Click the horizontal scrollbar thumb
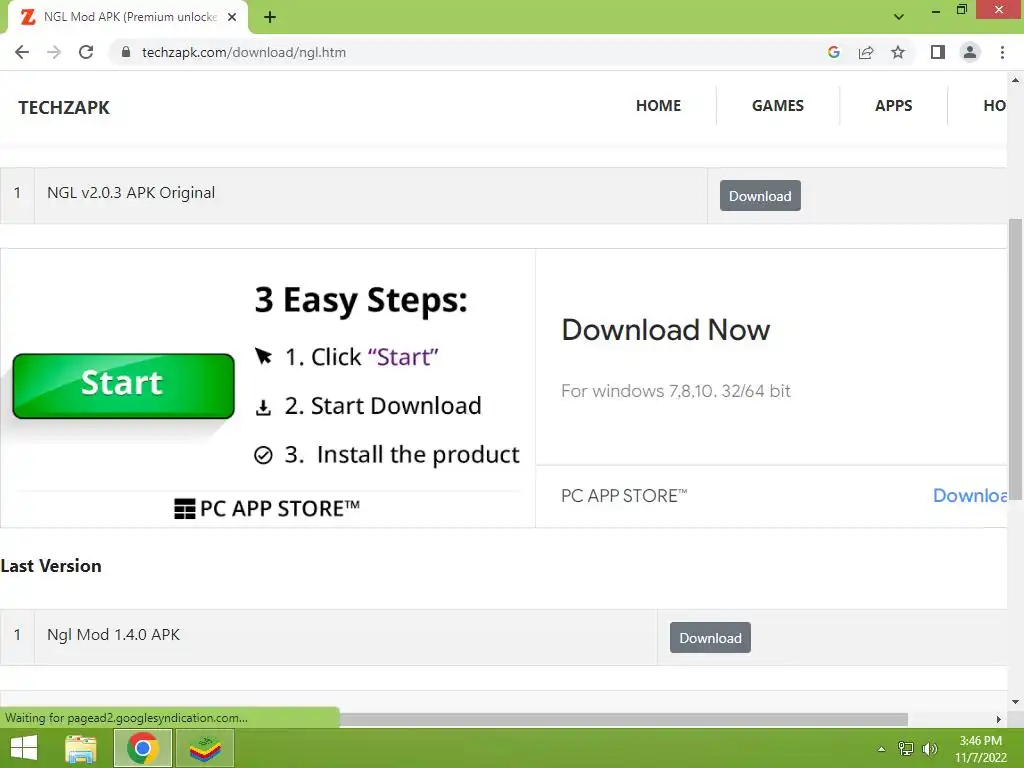 [624, 719]
